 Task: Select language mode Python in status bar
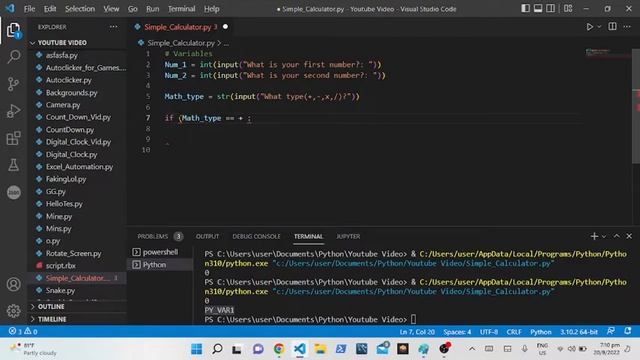tap(540, 332)
